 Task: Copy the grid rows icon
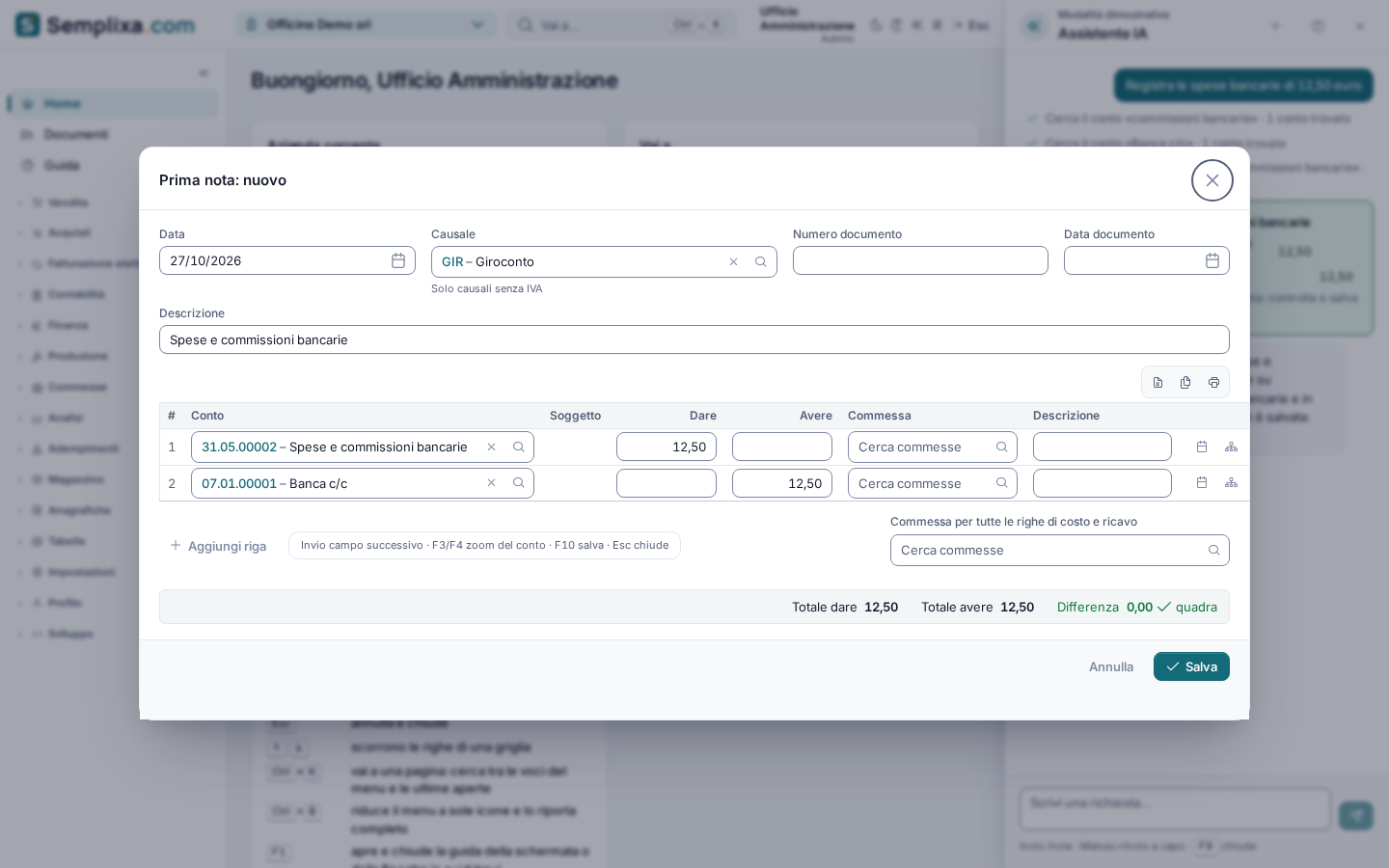click(x=1185, y=383)
